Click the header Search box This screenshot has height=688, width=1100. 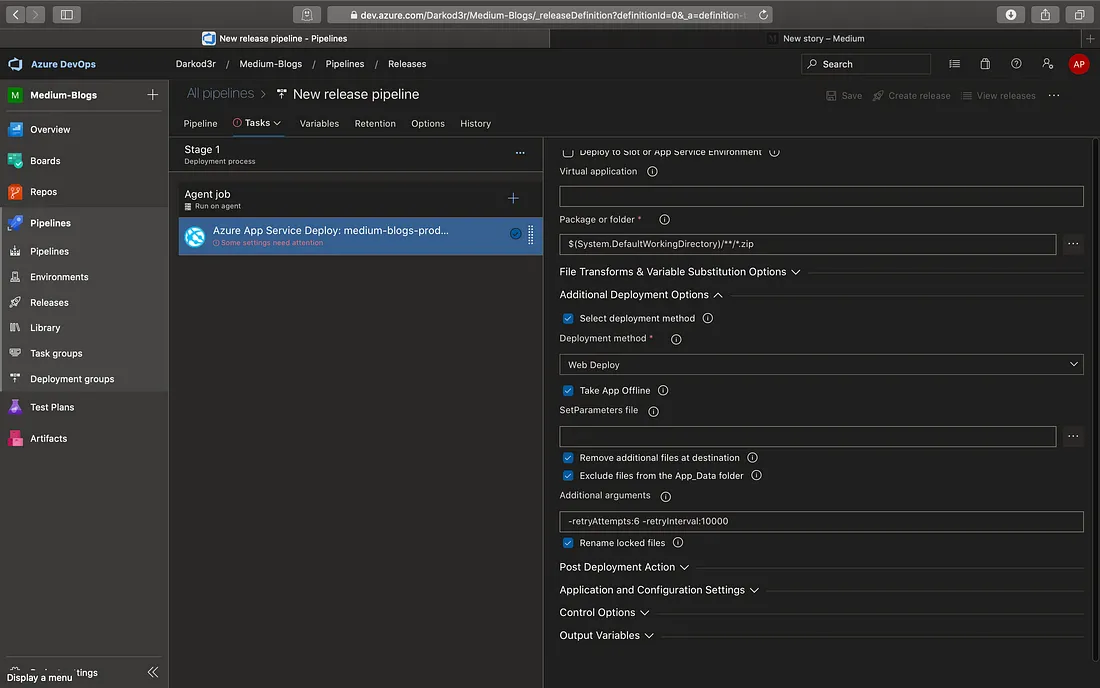pyautogui.click(x=866, y=64)
